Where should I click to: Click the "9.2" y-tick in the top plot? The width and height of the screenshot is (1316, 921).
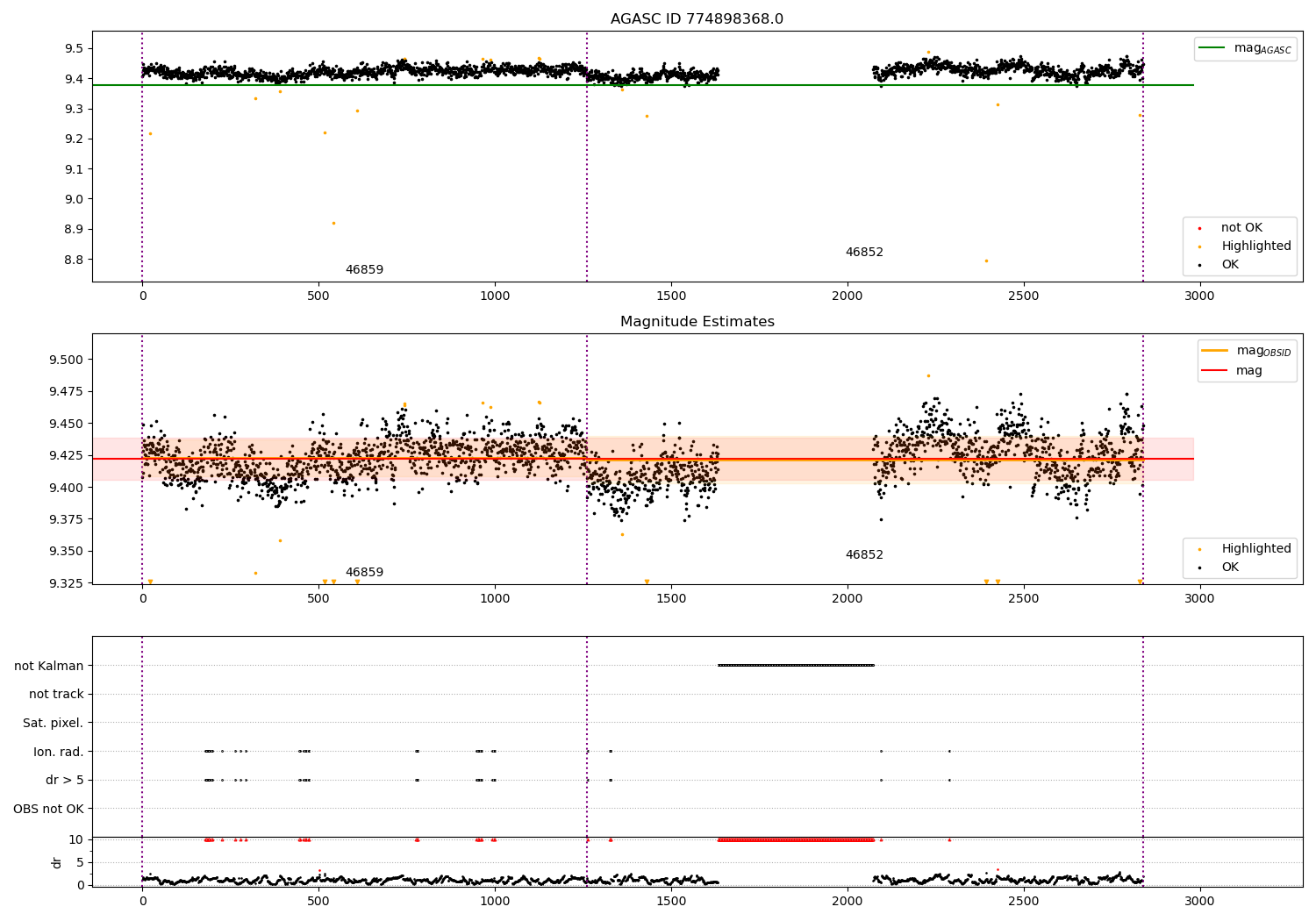tap(75, 139)
